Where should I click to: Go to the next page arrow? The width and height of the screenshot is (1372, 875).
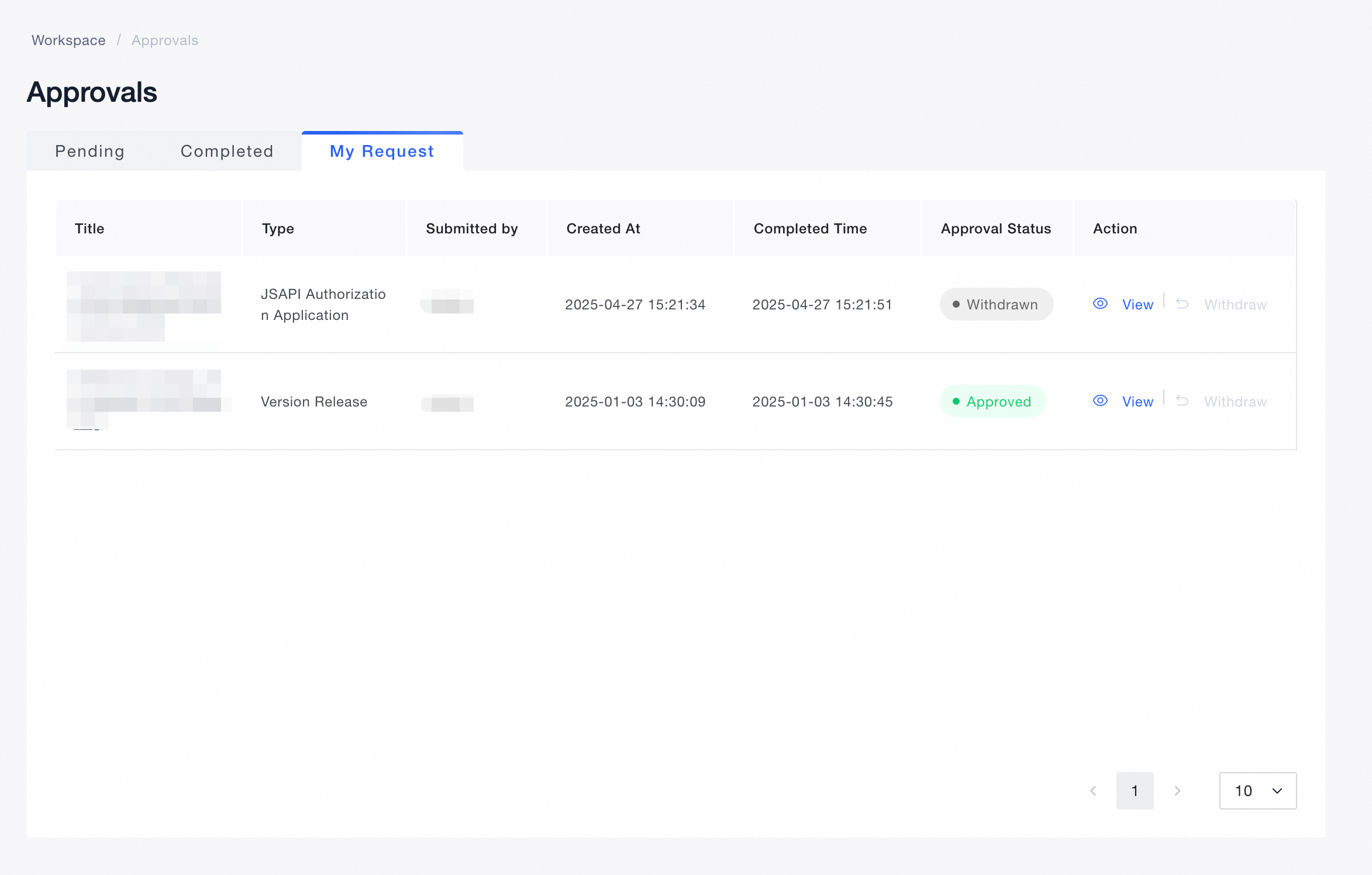tap(1177, 791)
